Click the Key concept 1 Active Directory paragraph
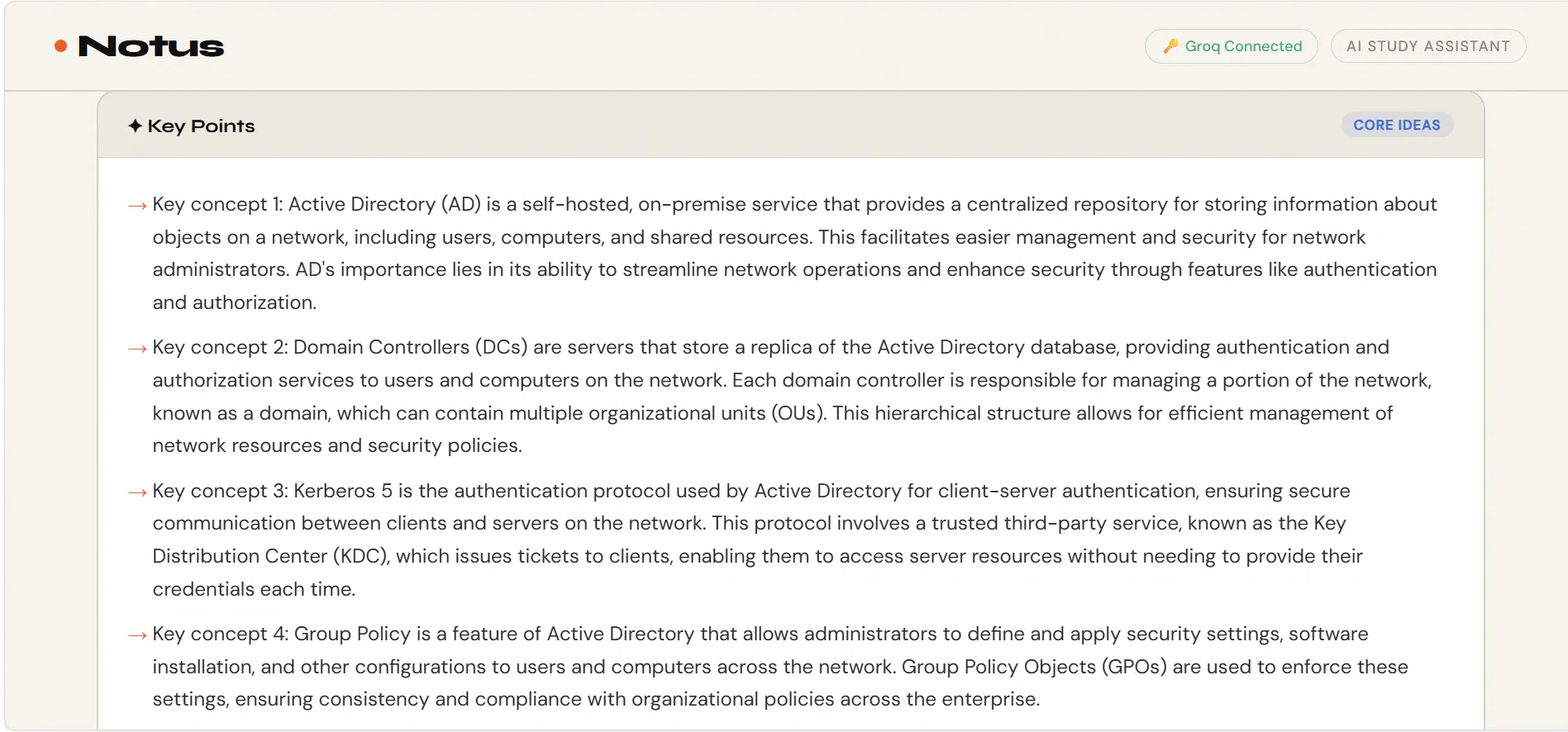Screen dimensions: 1568x732 click(x=795, y=253)
